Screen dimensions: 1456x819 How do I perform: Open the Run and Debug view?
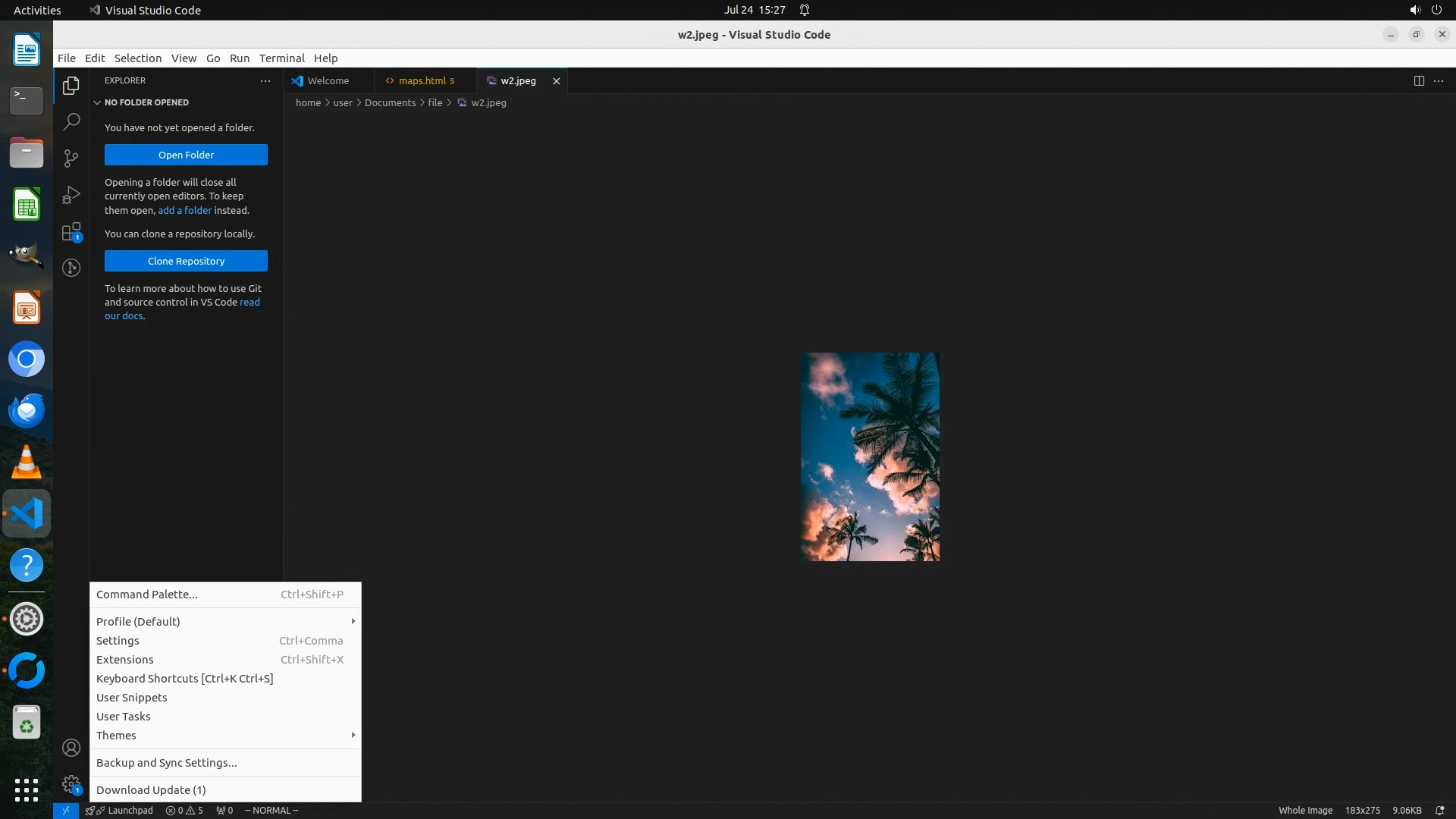(71, 195)
